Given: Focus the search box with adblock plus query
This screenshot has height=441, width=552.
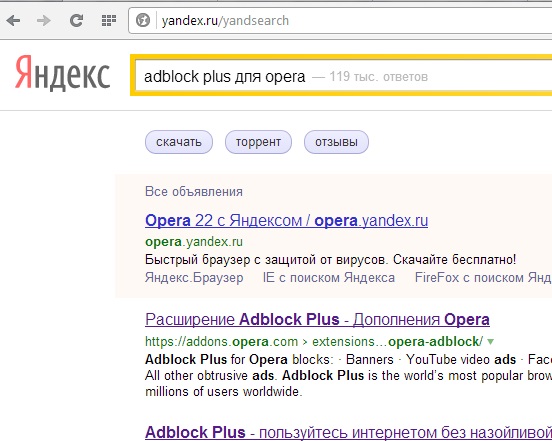Looking at the screenshot, I should coord(343,76).
